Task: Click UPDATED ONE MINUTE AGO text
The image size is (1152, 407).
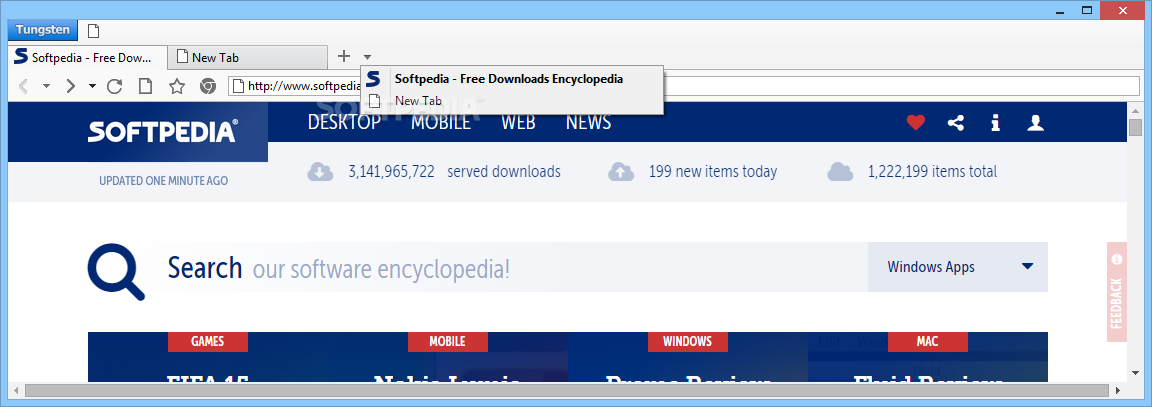Action: [164, 181]
